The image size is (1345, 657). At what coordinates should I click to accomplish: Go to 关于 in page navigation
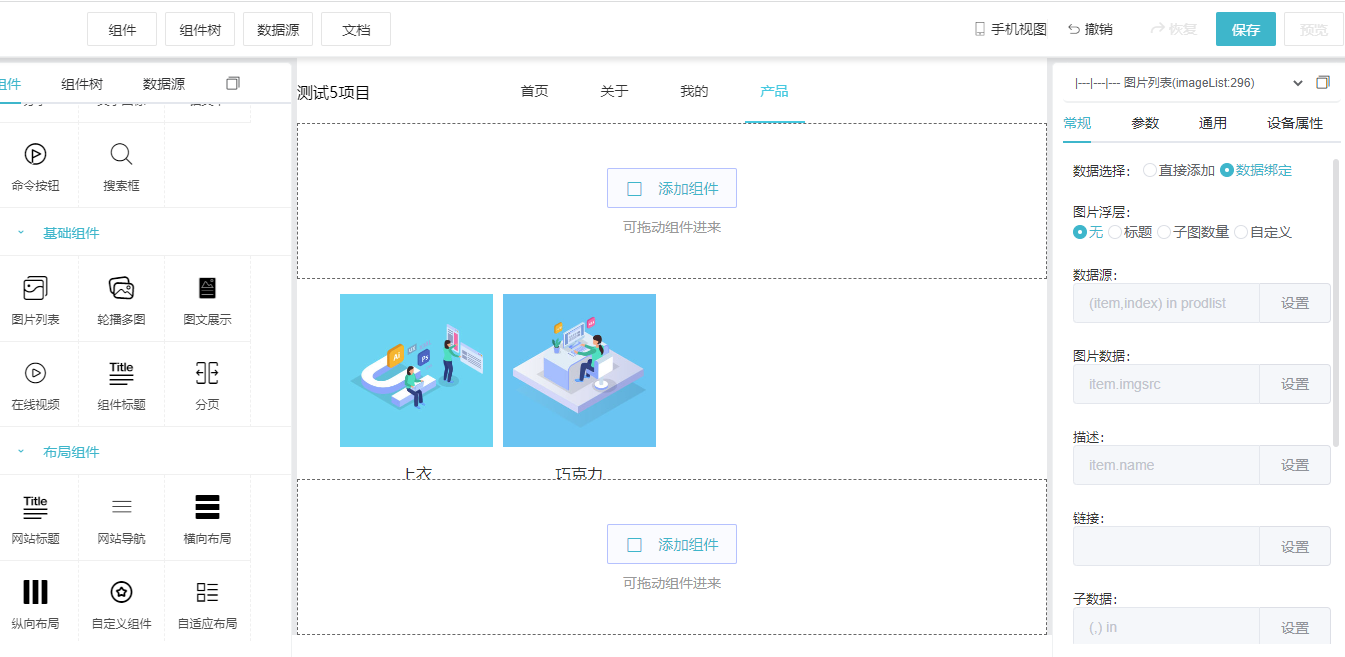(614, 91)
